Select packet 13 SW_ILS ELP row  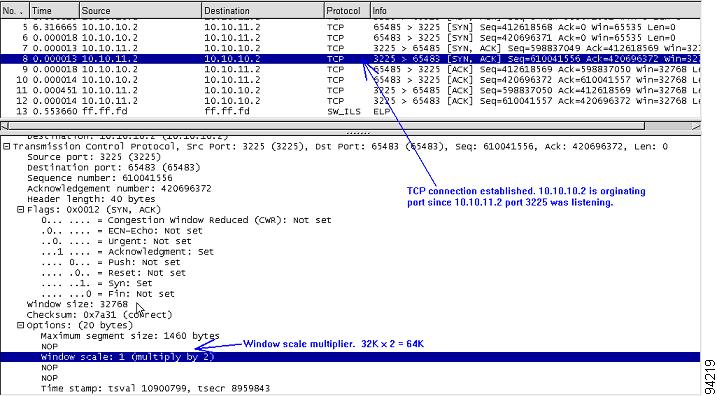[x=350, y=112]
